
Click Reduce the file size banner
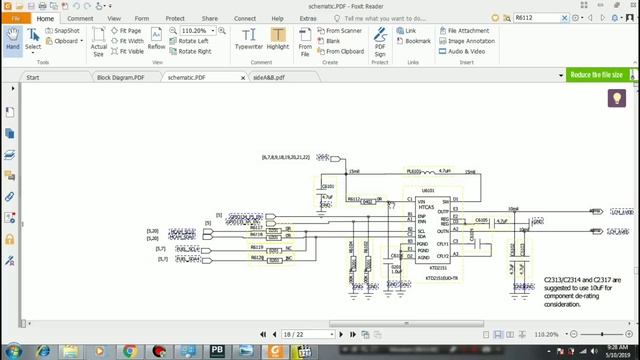click(596, 75)
